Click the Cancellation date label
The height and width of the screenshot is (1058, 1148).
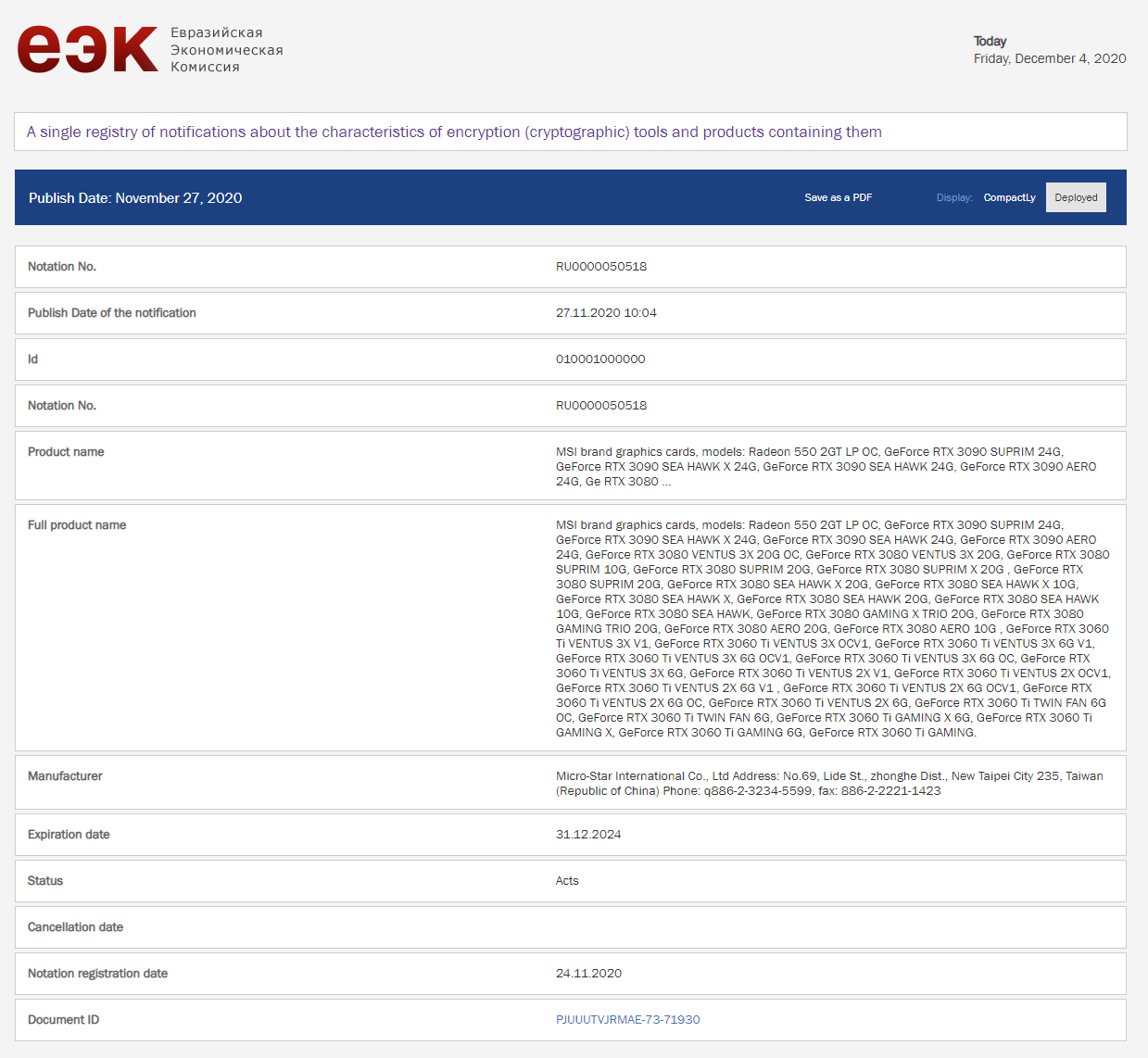(x=75, y=927)
